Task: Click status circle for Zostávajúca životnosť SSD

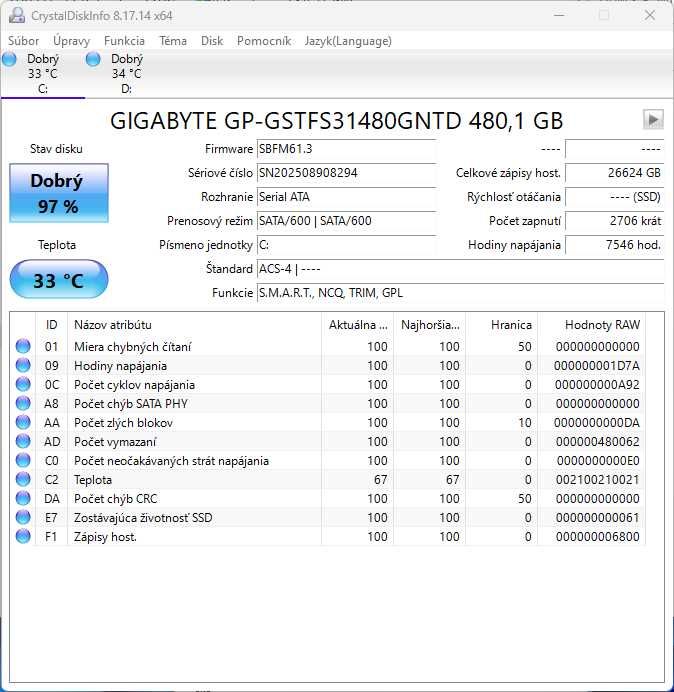Action: tap(23, 517)
